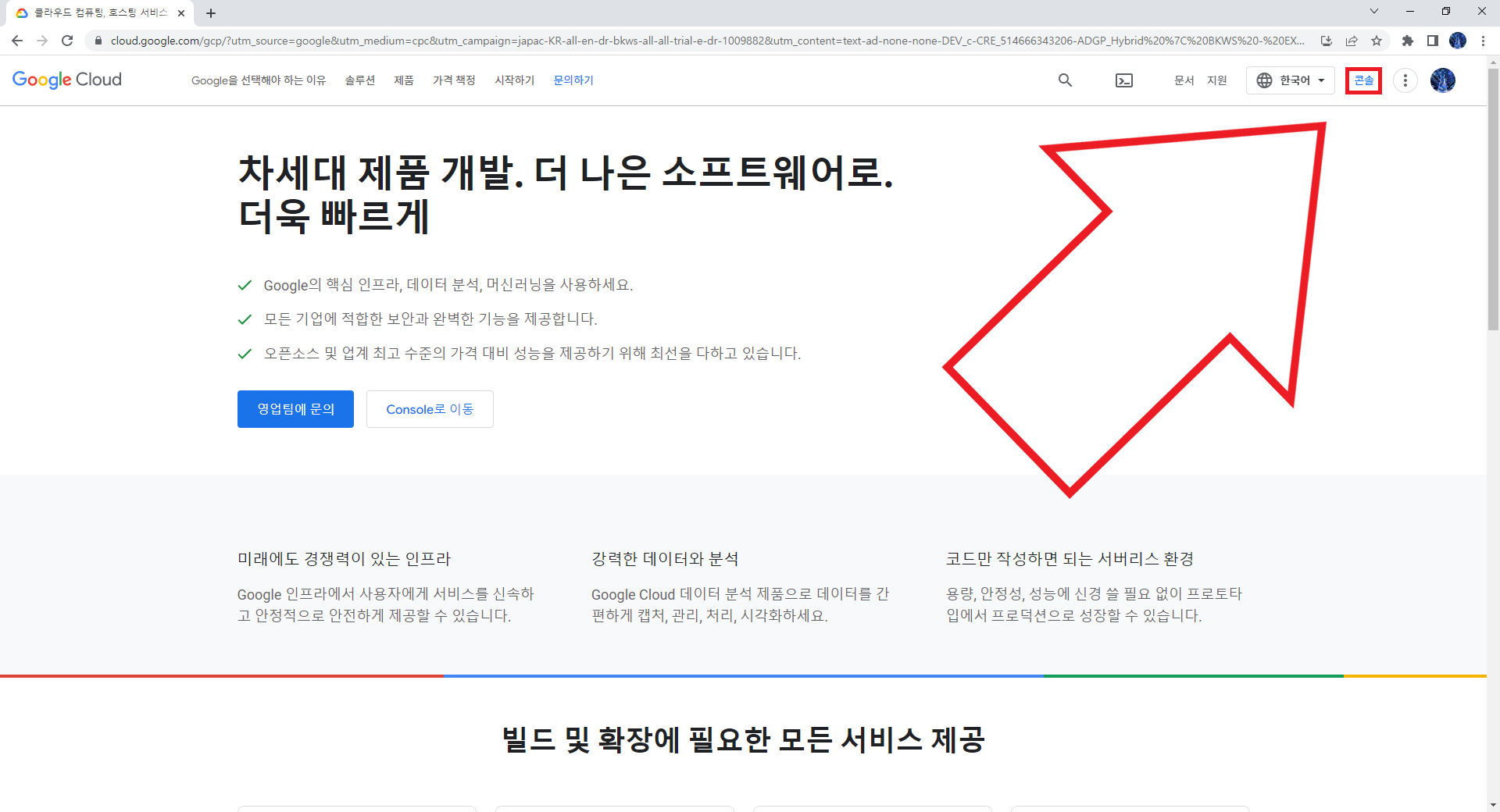
Task: Open the 문서 link
Action: pyautogui.click(x=1184, y=80)
